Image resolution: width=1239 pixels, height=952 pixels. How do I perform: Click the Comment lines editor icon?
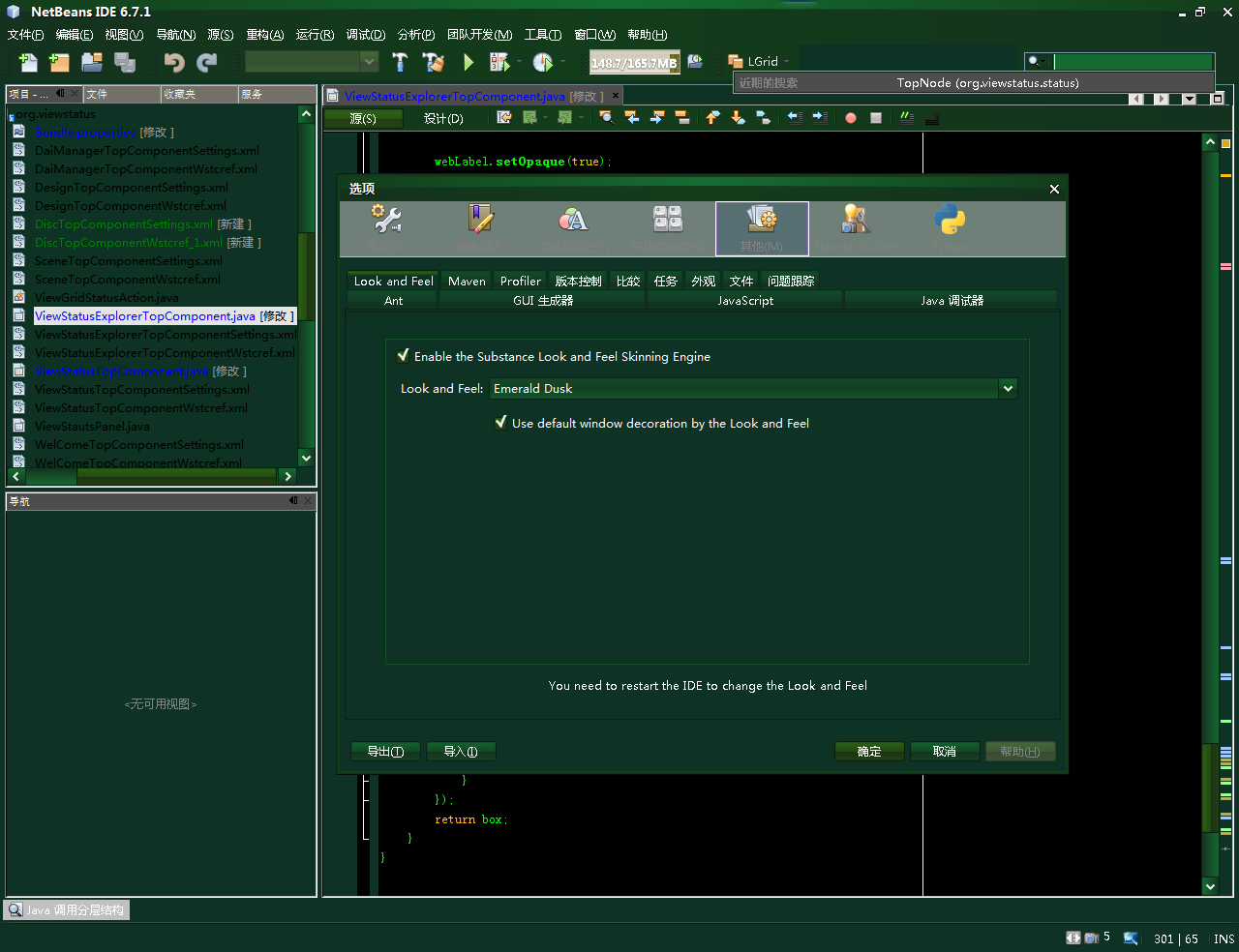[x=907, y=118]
